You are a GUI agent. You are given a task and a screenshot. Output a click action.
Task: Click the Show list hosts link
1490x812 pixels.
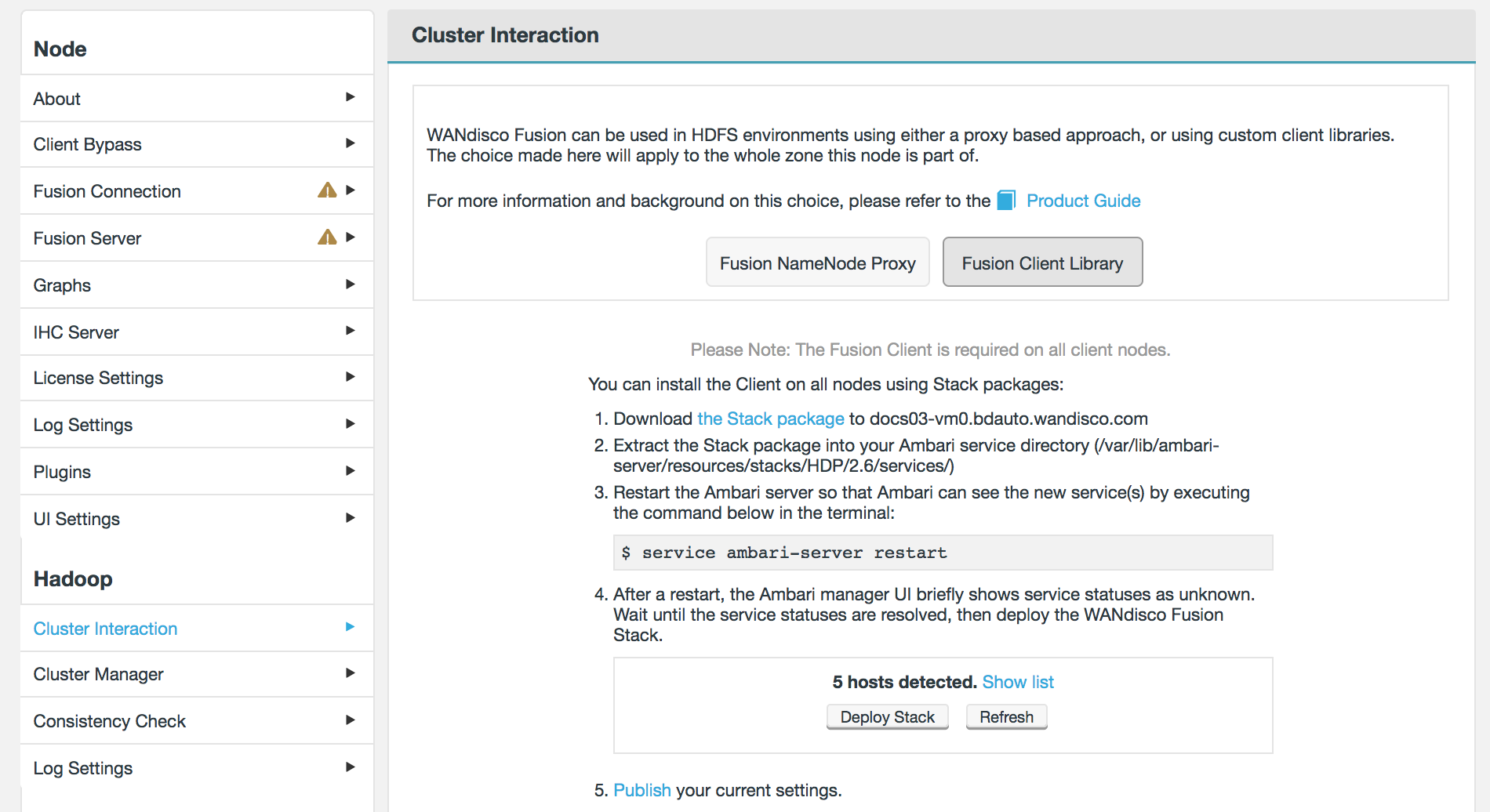[x=1018, y=682]
